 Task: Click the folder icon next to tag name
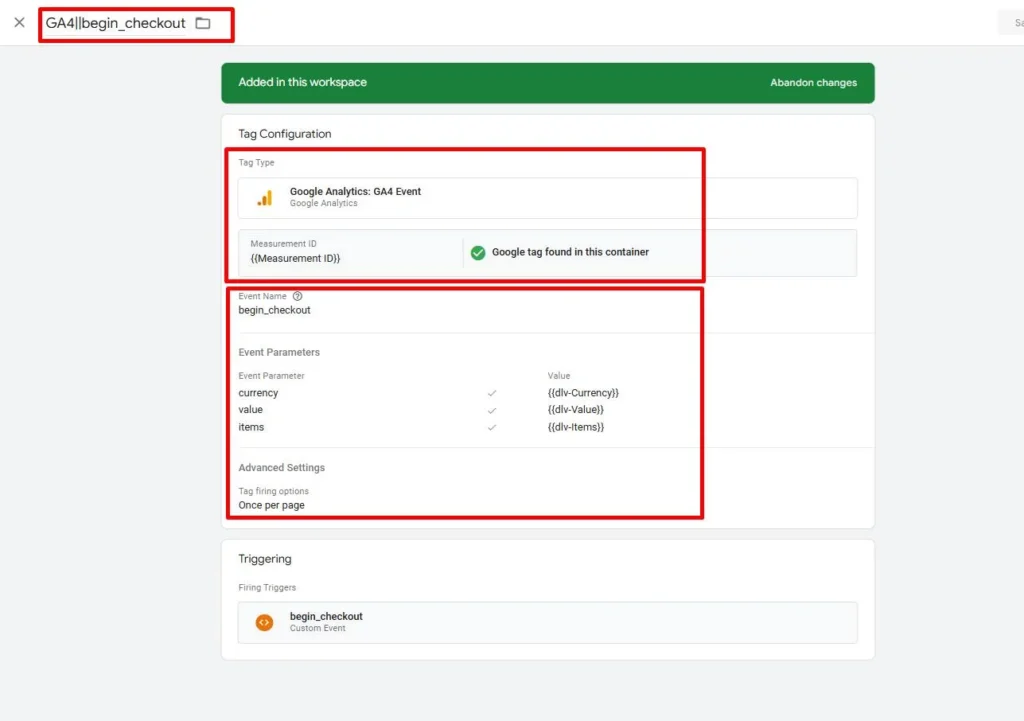point(203,24)
